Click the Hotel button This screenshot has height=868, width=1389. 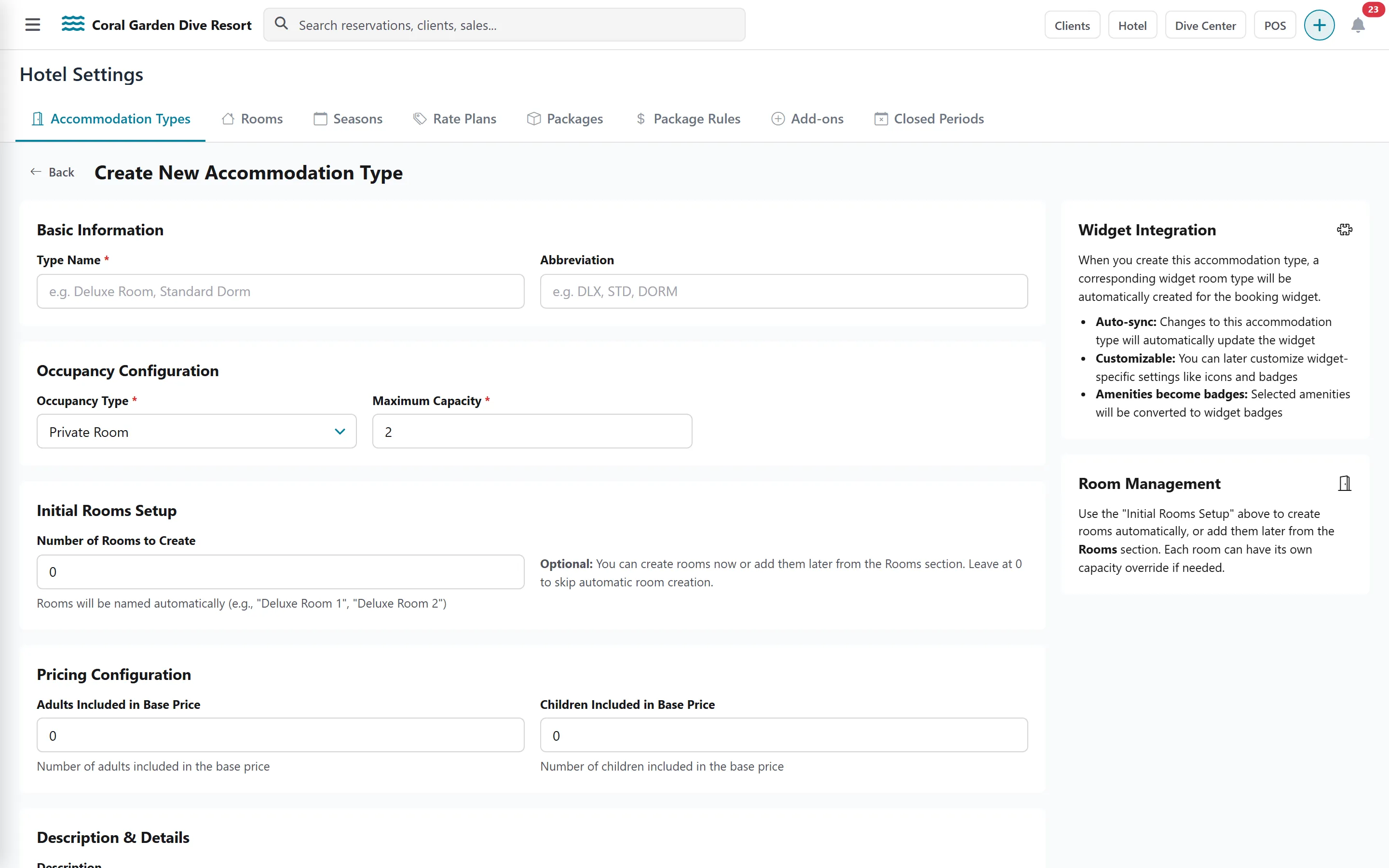tap(1132, 25)
